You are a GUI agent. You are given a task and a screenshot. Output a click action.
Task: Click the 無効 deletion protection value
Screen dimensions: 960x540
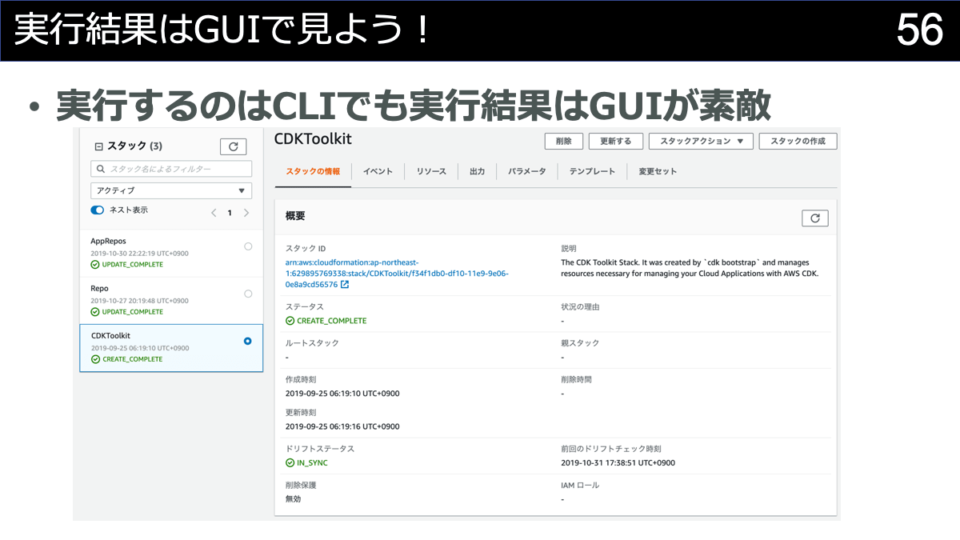point(293,499)
